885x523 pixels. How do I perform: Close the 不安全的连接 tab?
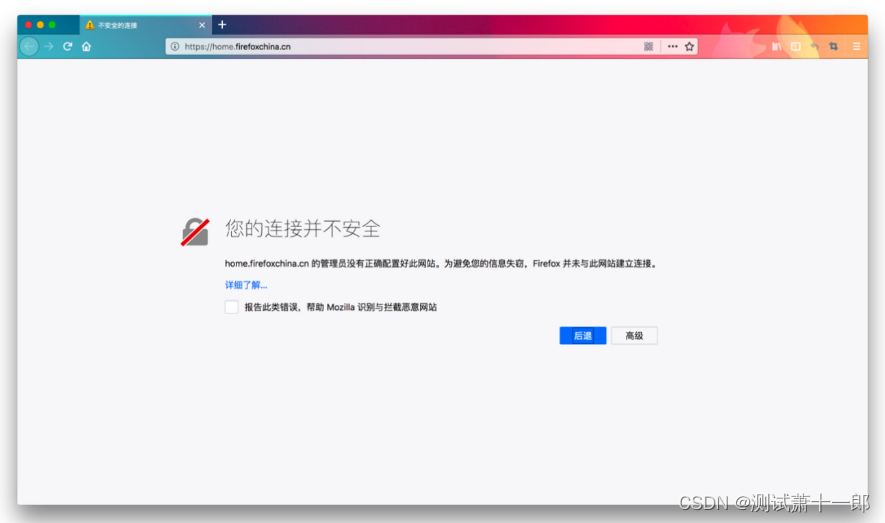coord(202,25)
